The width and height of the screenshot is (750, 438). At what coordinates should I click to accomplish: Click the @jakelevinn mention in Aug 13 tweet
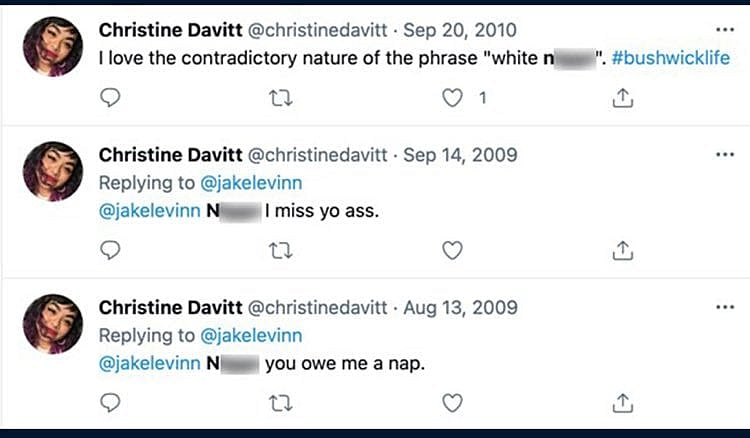149,364
